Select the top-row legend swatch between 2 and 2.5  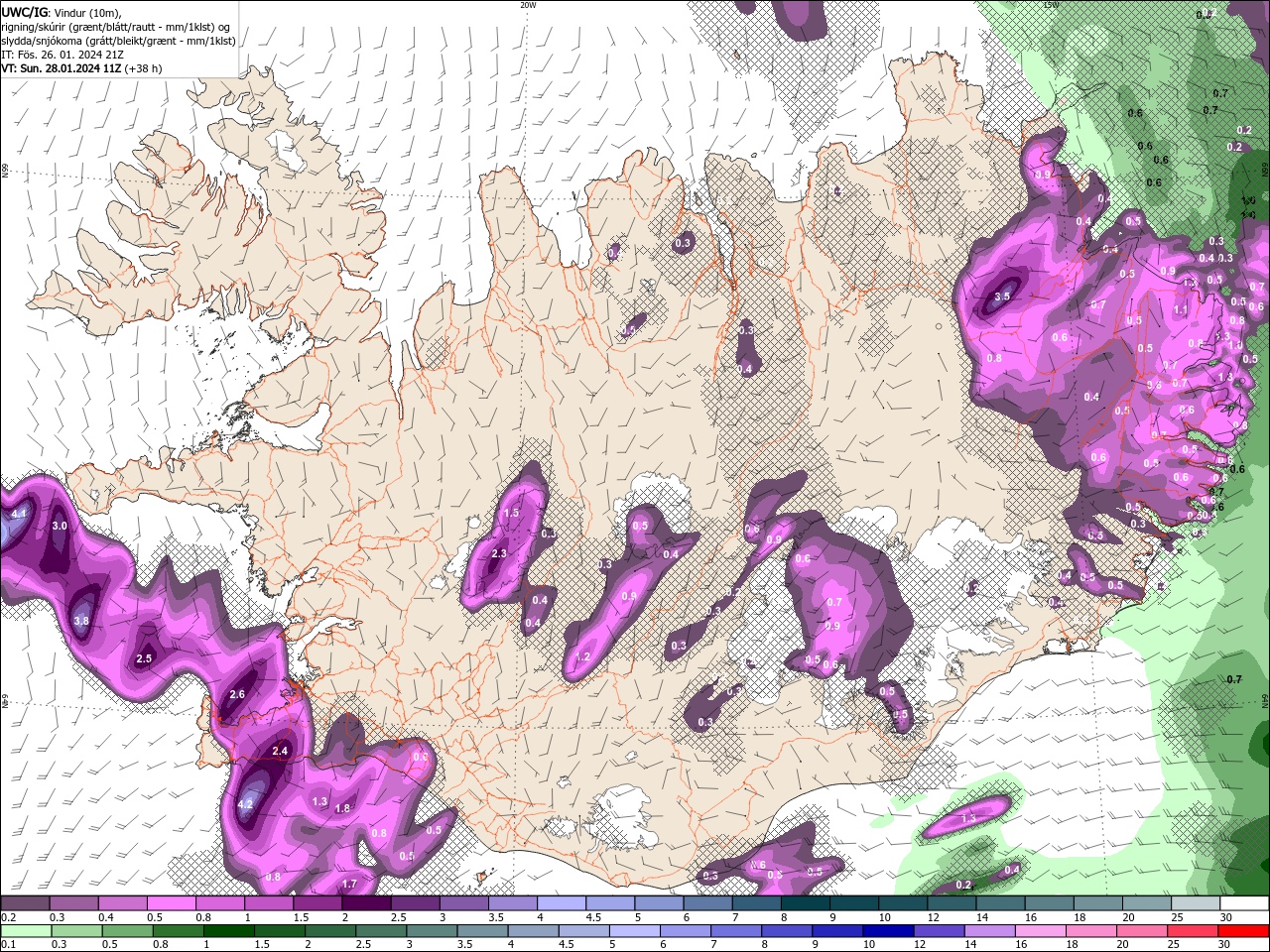[x=366, y=903]
